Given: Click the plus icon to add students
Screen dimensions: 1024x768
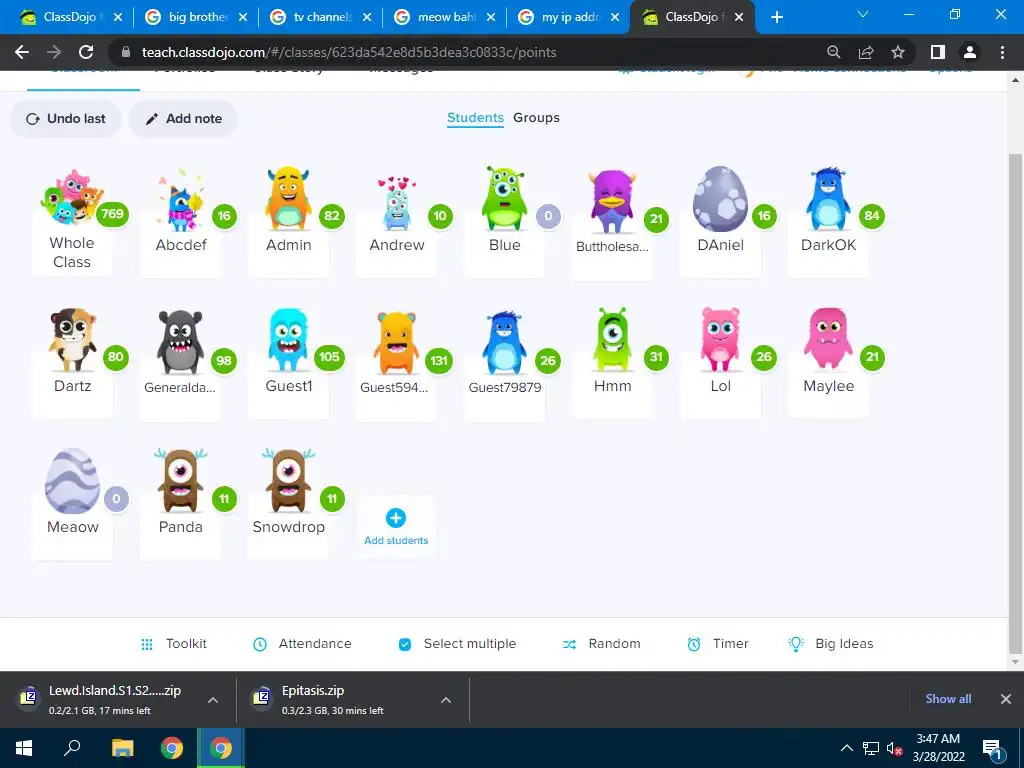Looking at the screenshot, I should pos(396,518).
